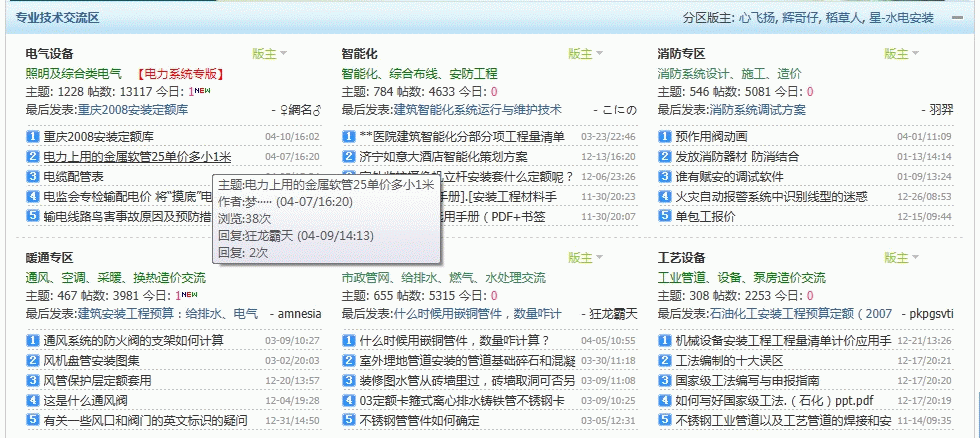
Task: Open last post 石油化工安装工程预算定额
Action: (x=801, y=314)
